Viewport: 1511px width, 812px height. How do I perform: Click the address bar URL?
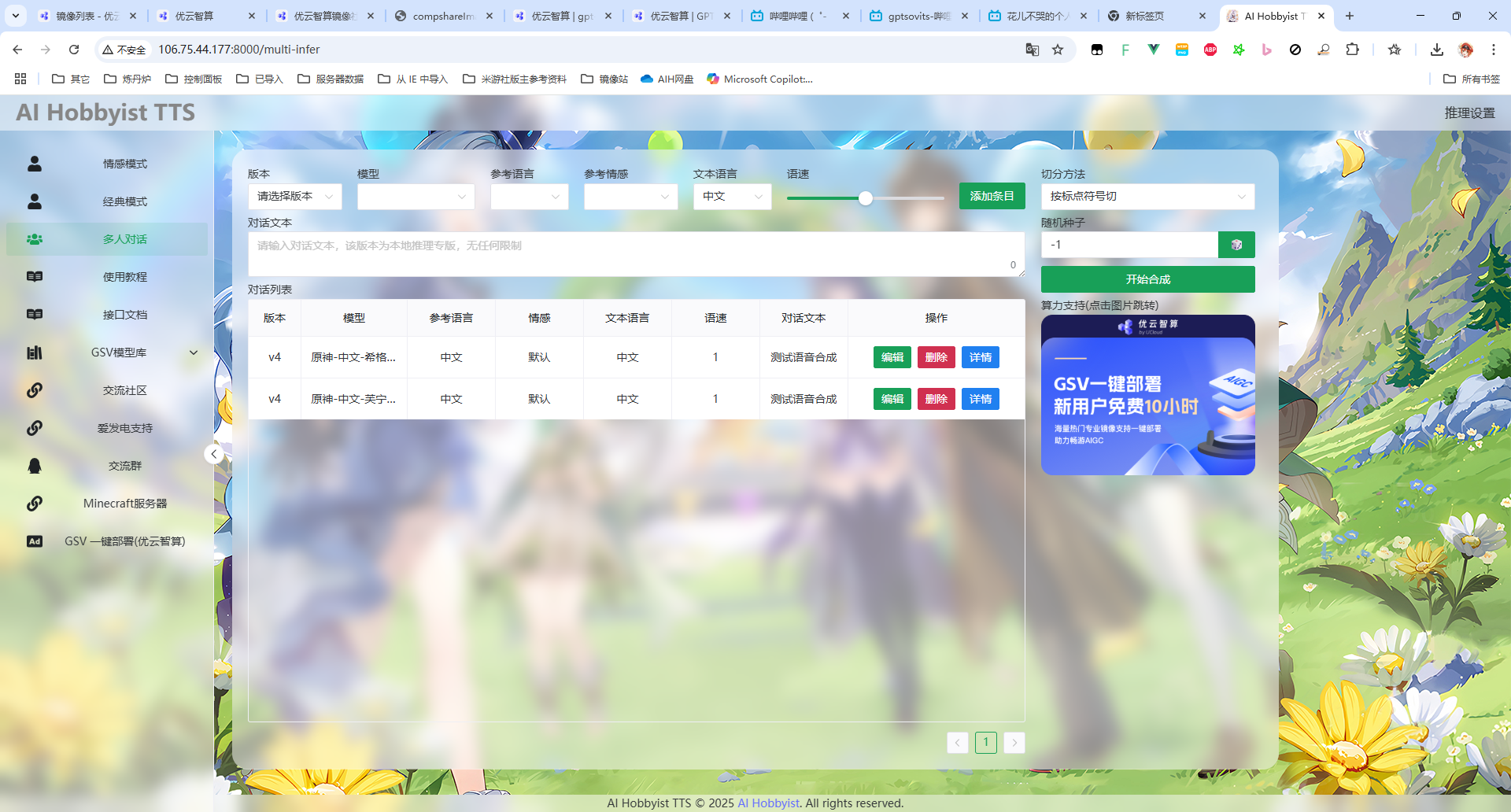[x=239, y=50]
